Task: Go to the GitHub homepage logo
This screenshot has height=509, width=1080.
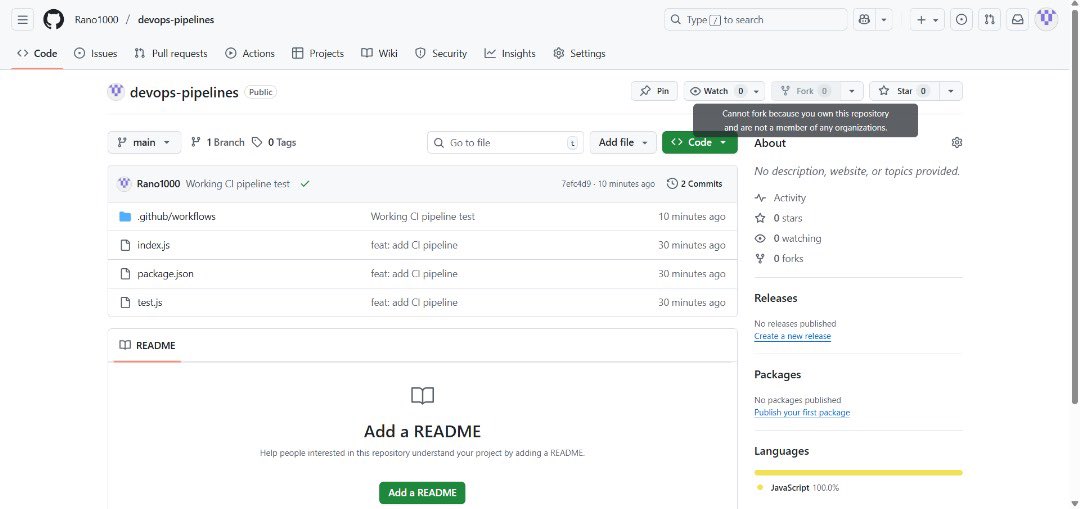Action: tap(54, 20)
